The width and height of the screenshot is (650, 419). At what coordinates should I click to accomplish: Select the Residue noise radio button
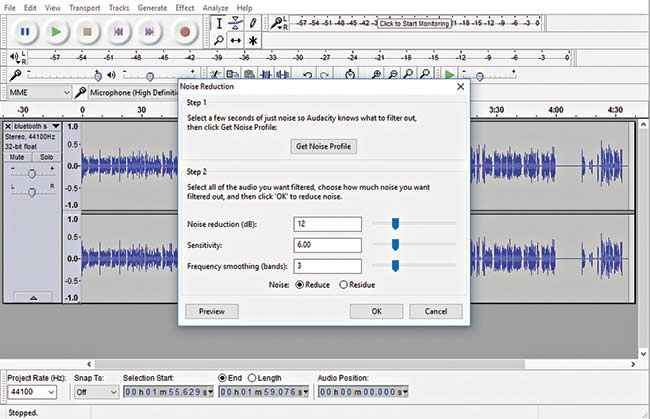[343, 285]
